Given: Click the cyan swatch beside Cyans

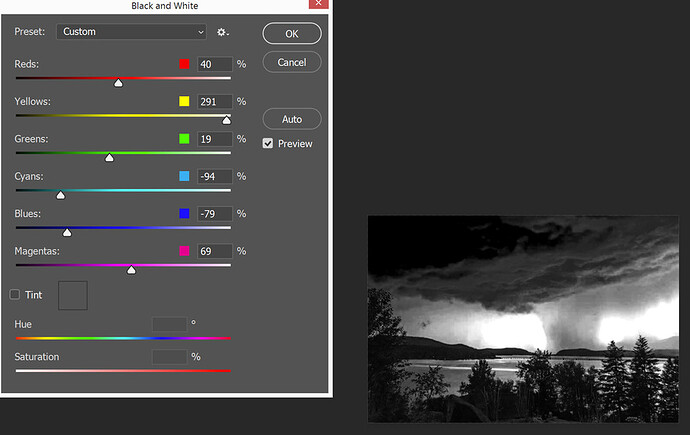Looking at the screenshot, I should [x=184, y=177].
